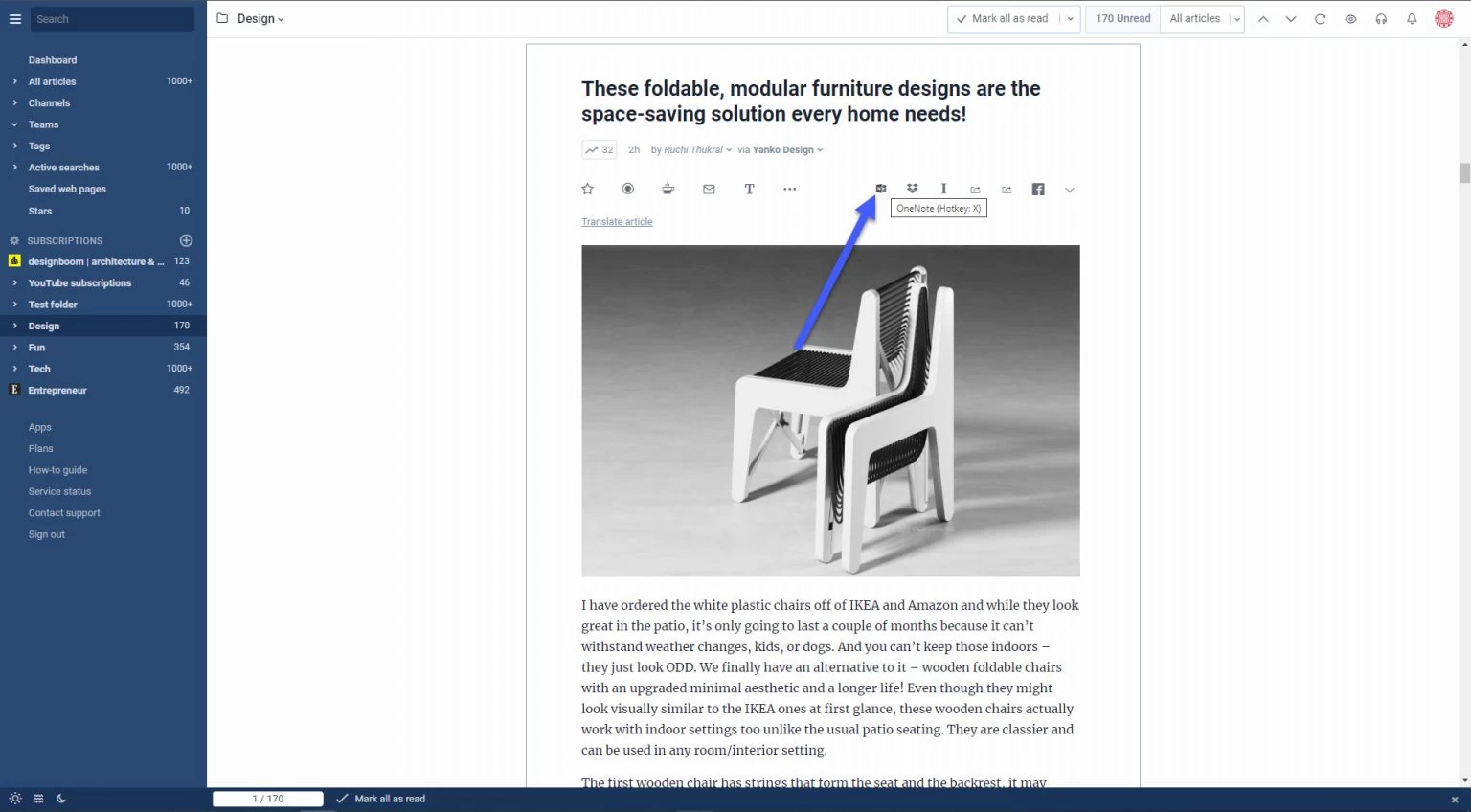Expand more sharing options chevron

(x=1070, y=190)
